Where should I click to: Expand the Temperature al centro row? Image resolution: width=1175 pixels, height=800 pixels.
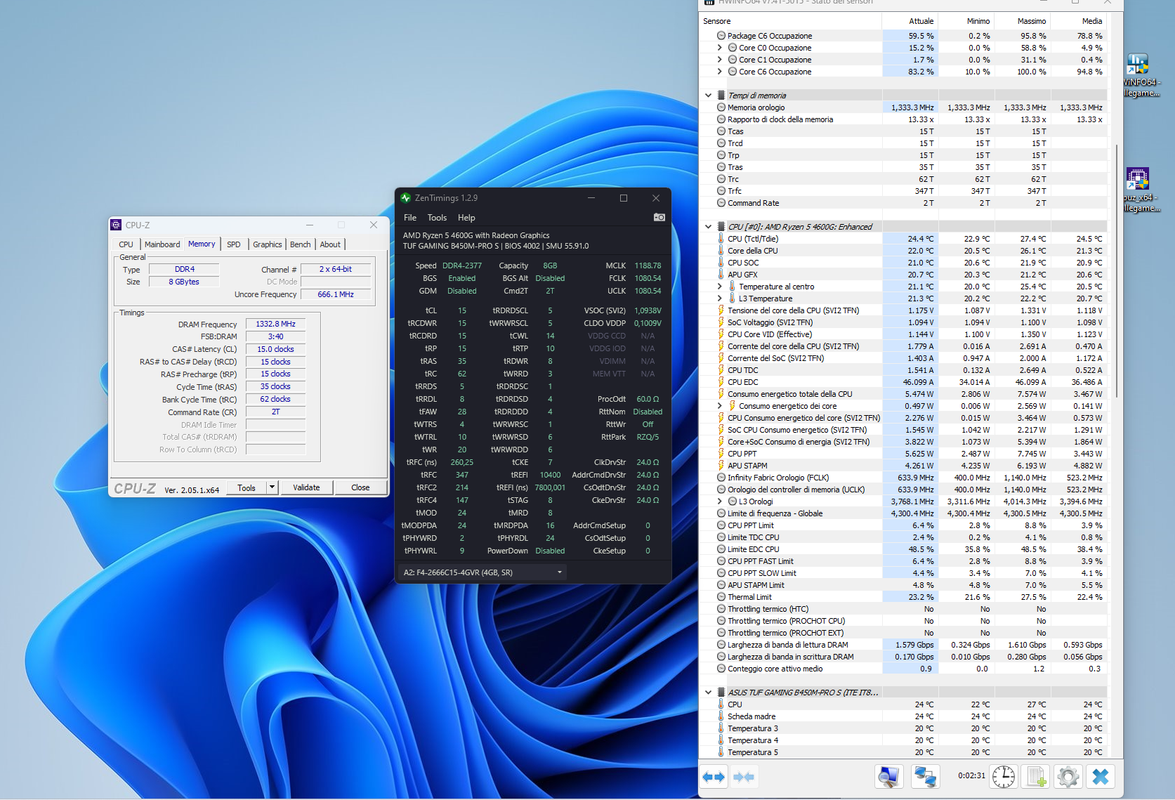[x=719, y=286]
